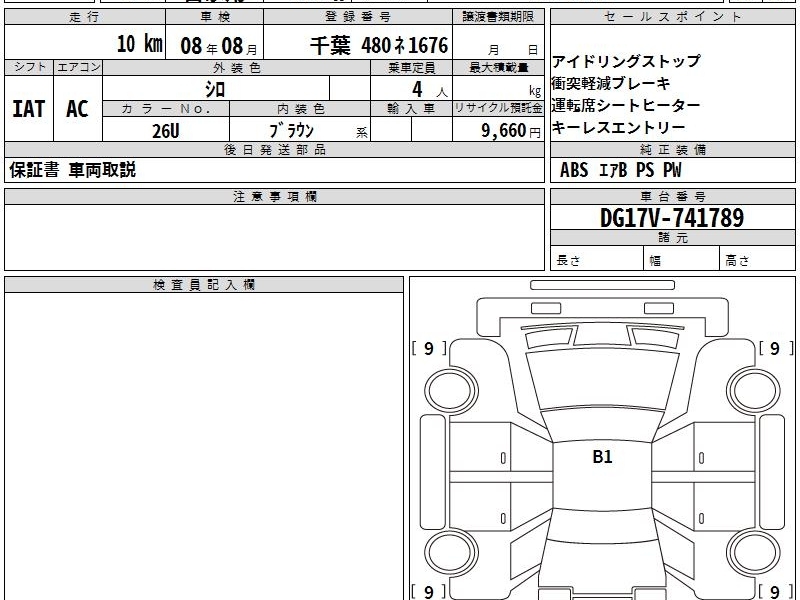
Task: Select 衝突軽減ブレーキ sales point
Action: click(610, 83)
